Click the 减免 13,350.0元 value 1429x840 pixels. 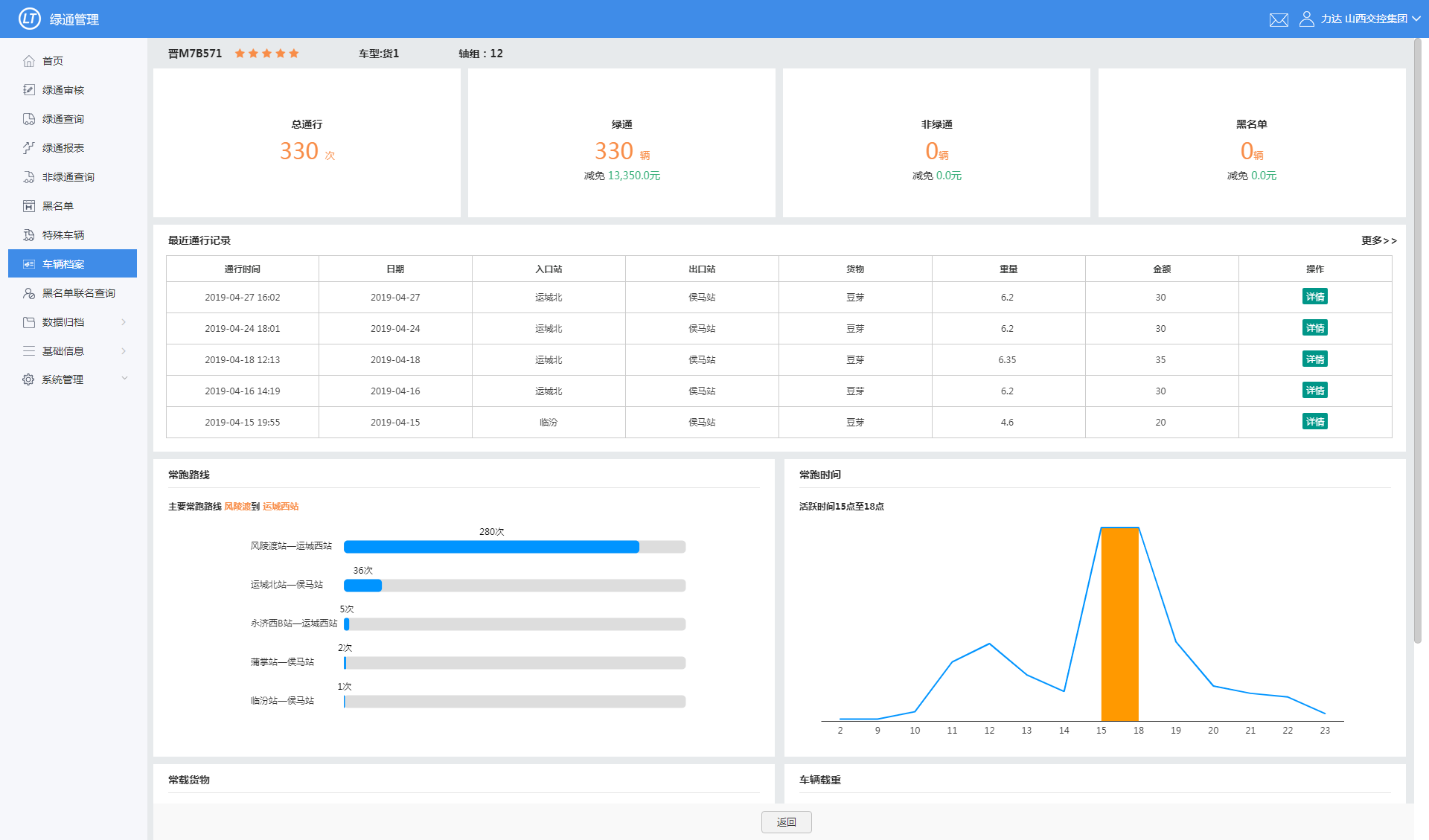(634, 176)
